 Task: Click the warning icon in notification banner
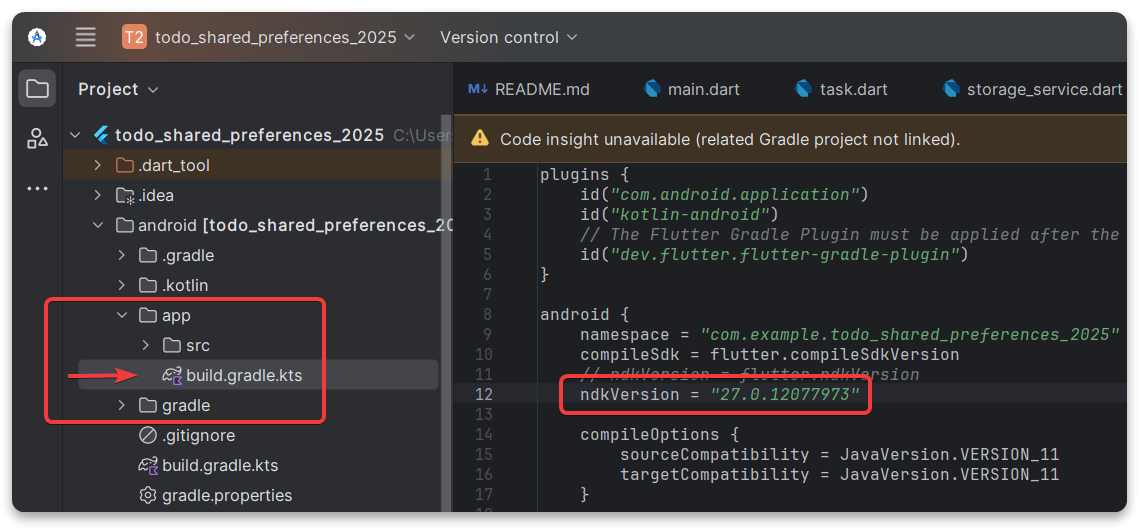point(480,139)
